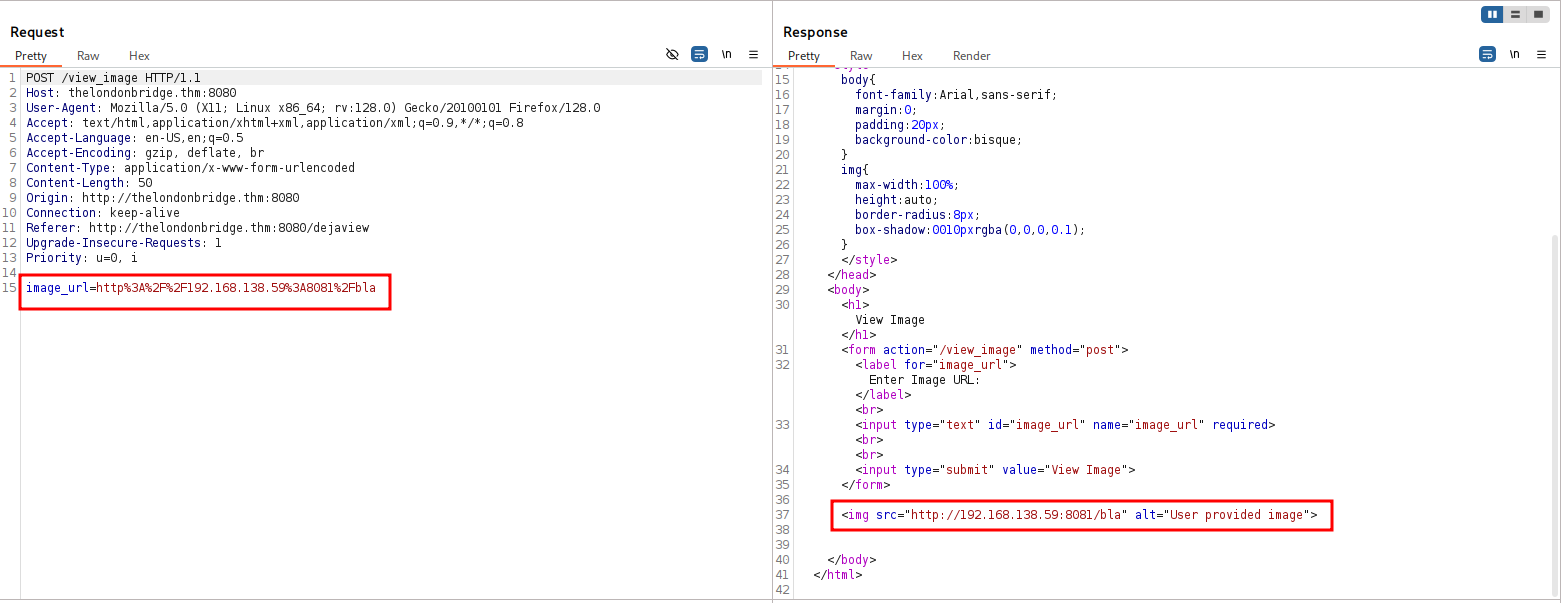Toggle word wrap in Request panel
The height and width of the screenshot is (603, 1561).
click(x=699, y=55)
